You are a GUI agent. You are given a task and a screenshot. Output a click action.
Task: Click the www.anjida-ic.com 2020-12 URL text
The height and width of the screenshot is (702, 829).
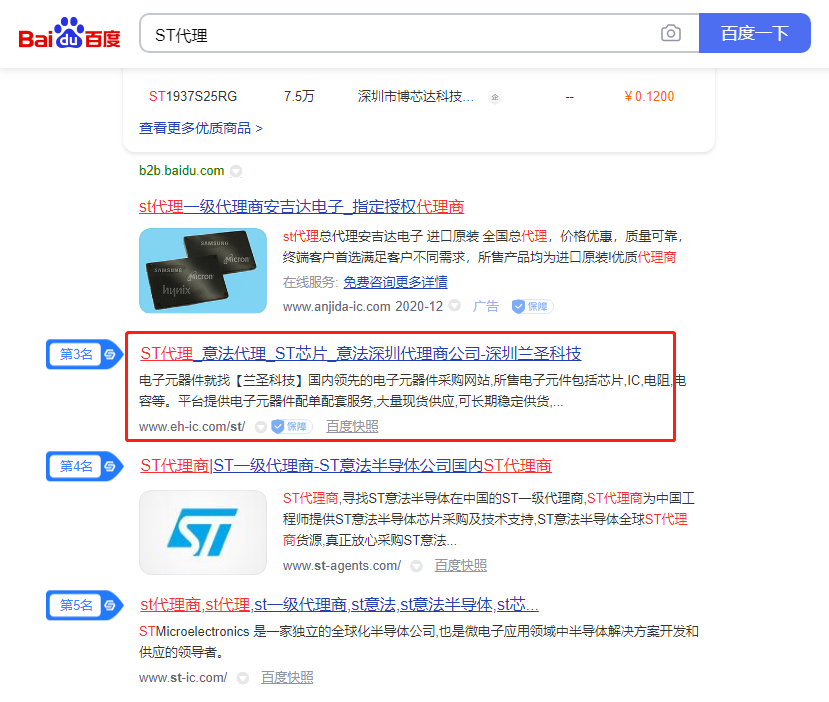pyautogui.click(x=363, y=307)
